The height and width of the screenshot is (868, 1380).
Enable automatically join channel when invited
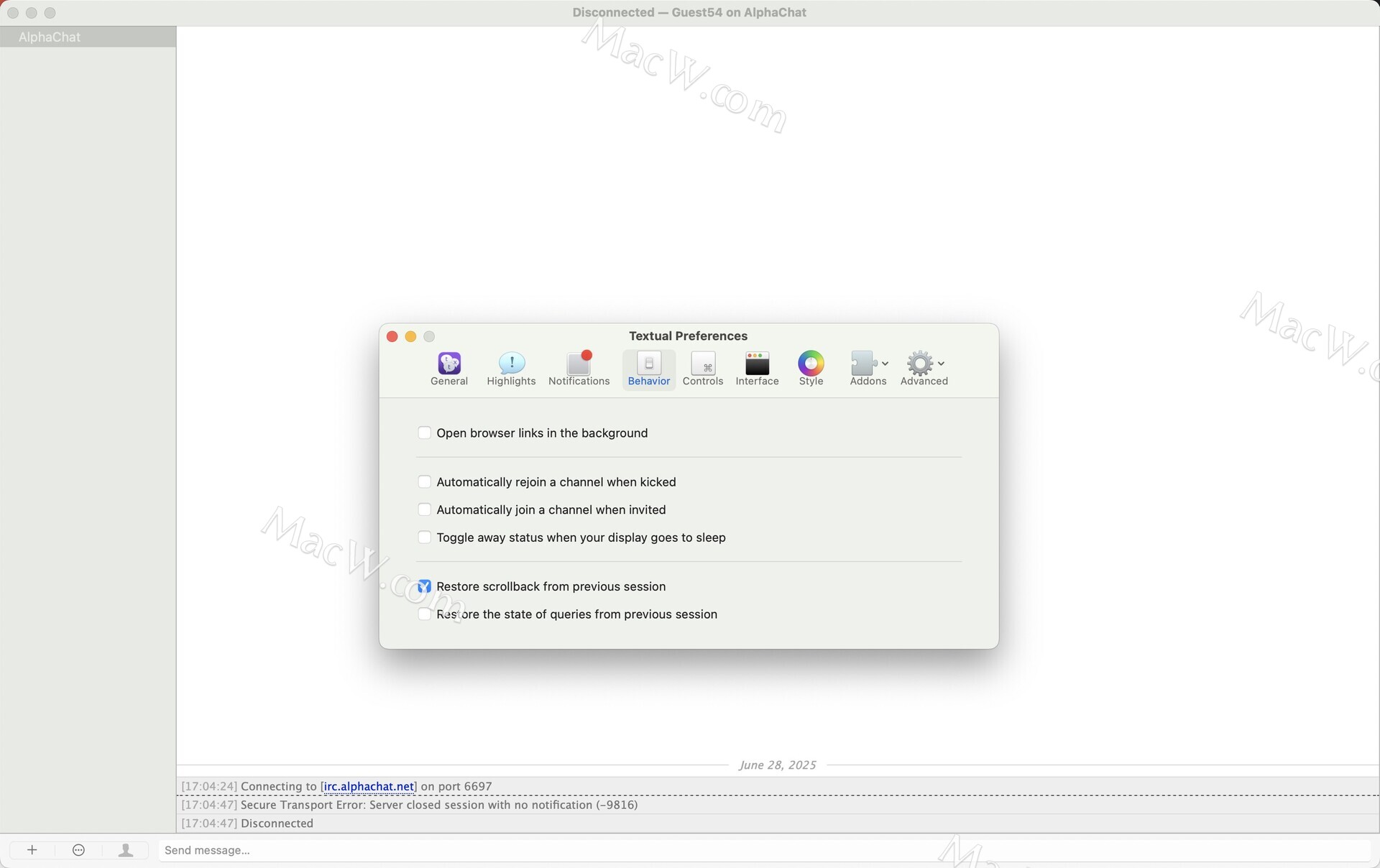424,509
